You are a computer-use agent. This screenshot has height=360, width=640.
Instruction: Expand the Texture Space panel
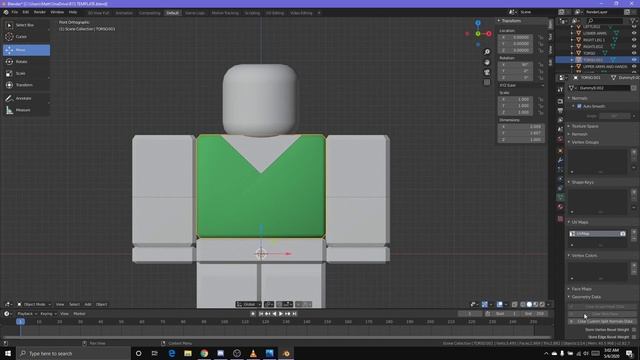[x=584, y=126]
